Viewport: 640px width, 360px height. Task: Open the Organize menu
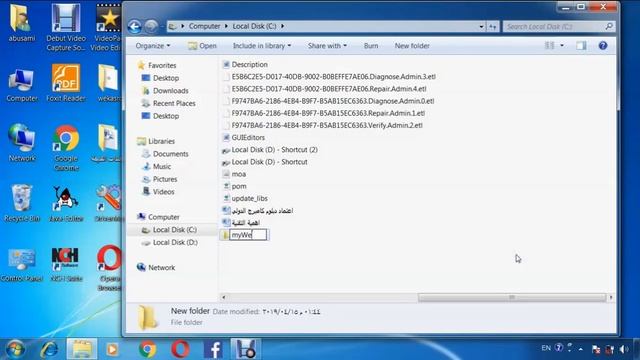click(x=153, y=46)
